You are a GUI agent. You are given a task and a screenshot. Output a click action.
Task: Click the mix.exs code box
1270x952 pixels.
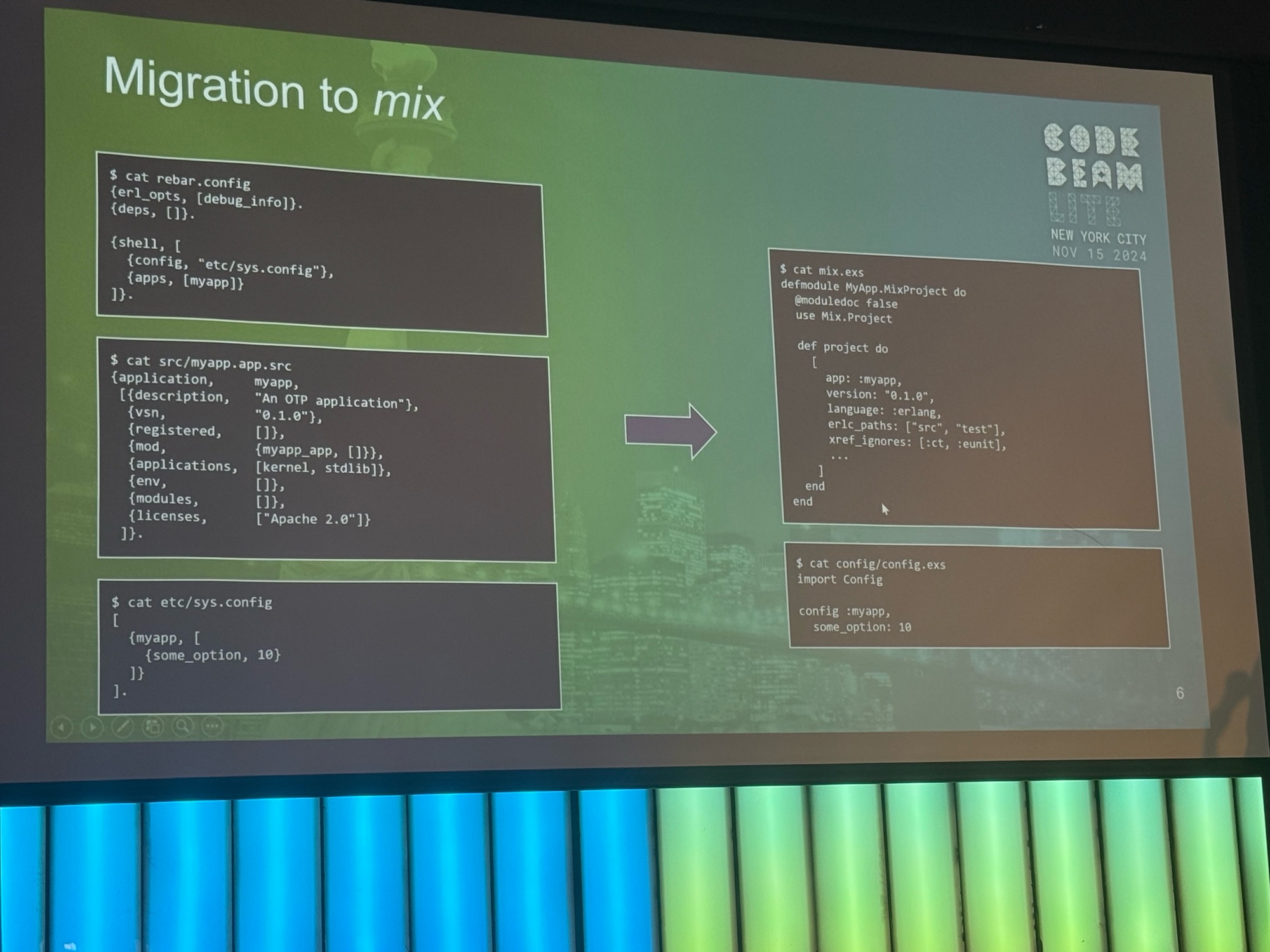point(965,389)
